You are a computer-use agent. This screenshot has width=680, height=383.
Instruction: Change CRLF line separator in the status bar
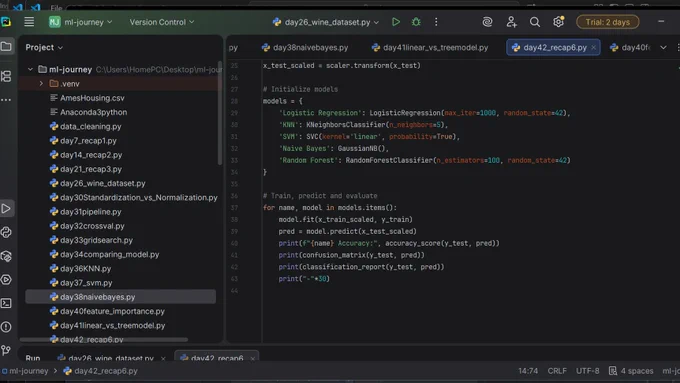[557, 371]
